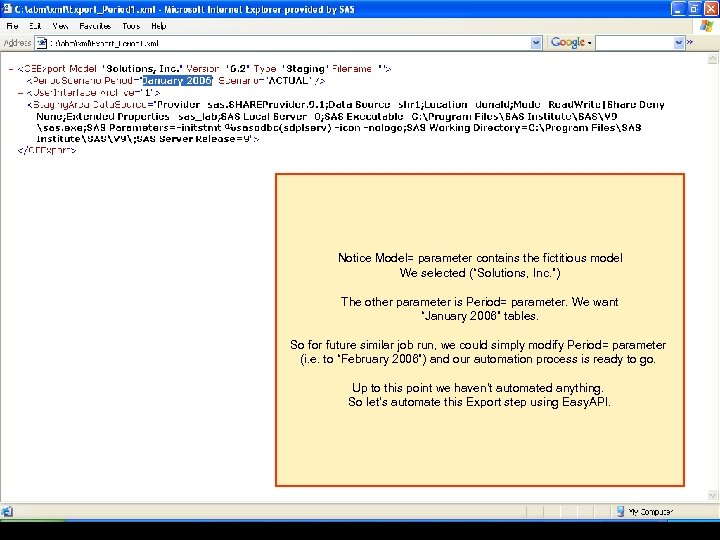Expand the Google search box dropdown arrow
Viewport: 720px width, 540px height.
679,43
